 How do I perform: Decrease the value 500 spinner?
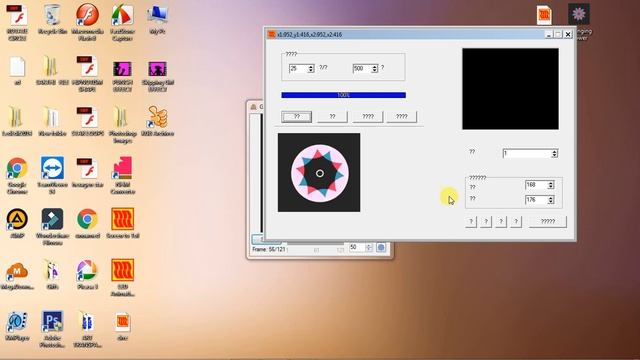[x=375, y=71]
